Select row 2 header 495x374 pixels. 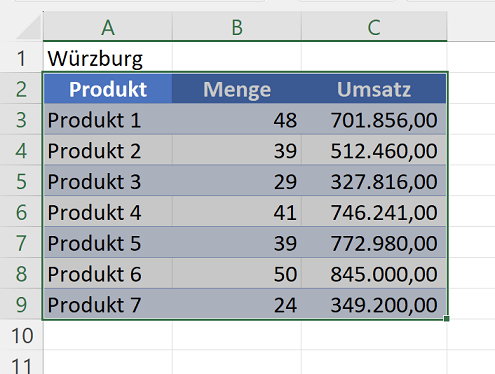click(x=21, y=89)
